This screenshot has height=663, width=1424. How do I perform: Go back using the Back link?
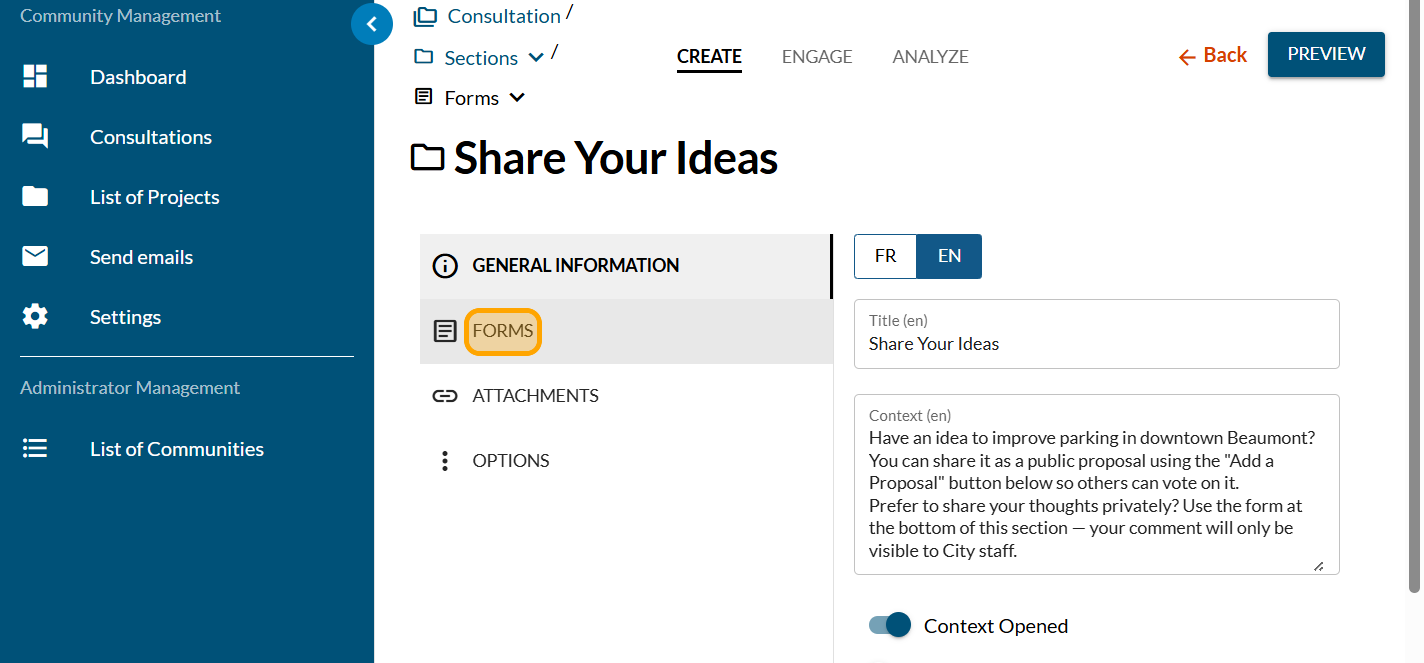tap(1213, 56)
